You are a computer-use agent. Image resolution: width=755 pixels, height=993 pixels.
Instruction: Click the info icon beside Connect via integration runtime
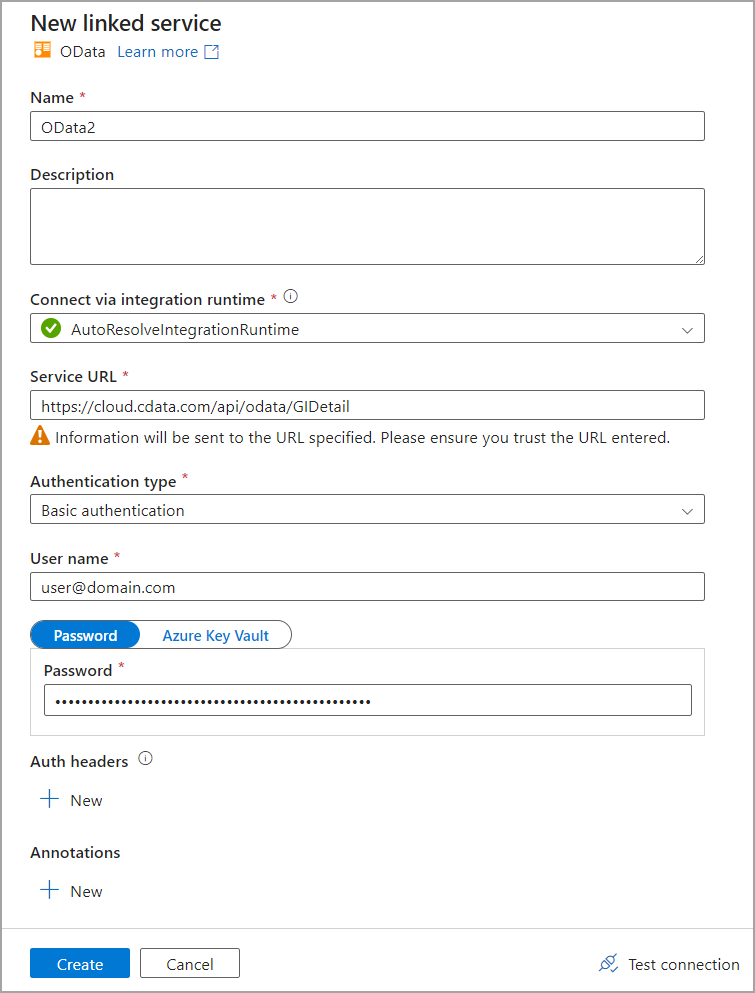pyautogui.click(x=290, y=297)
